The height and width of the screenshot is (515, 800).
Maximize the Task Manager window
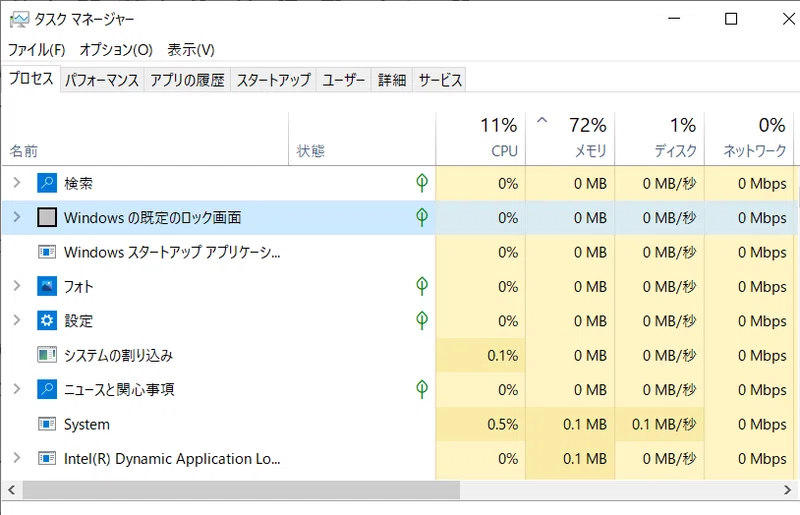(731, 19)
